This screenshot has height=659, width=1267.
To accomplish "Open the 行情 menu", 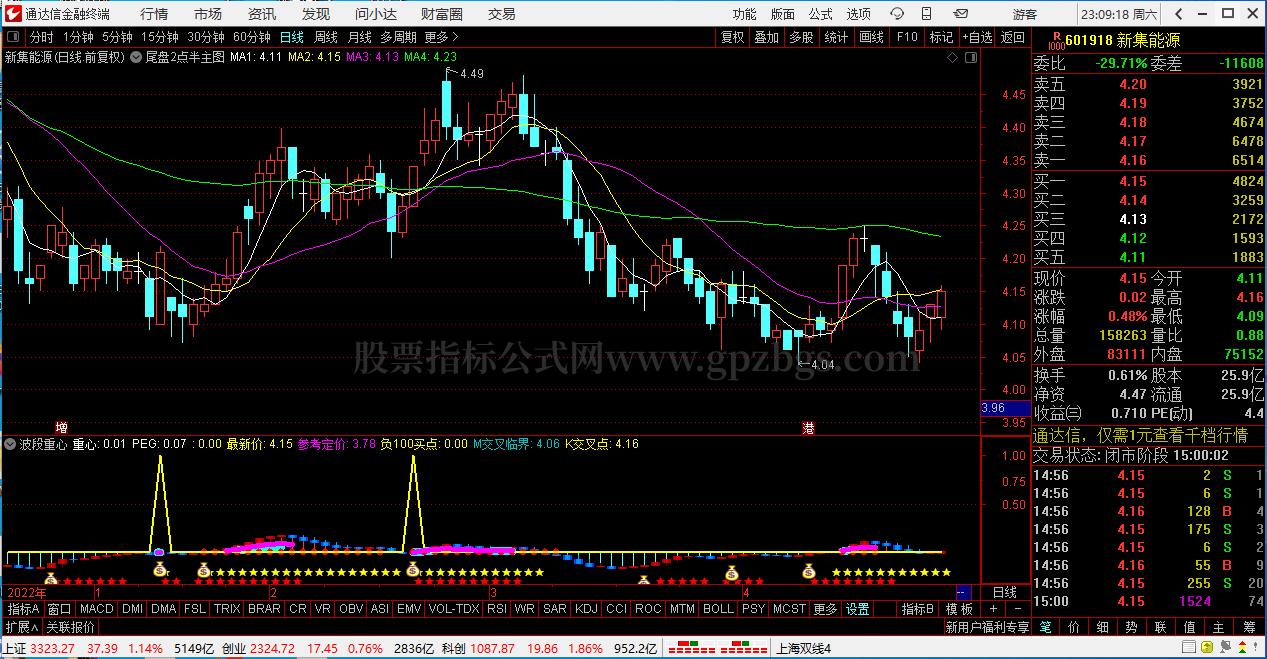I will coord(154,14).
